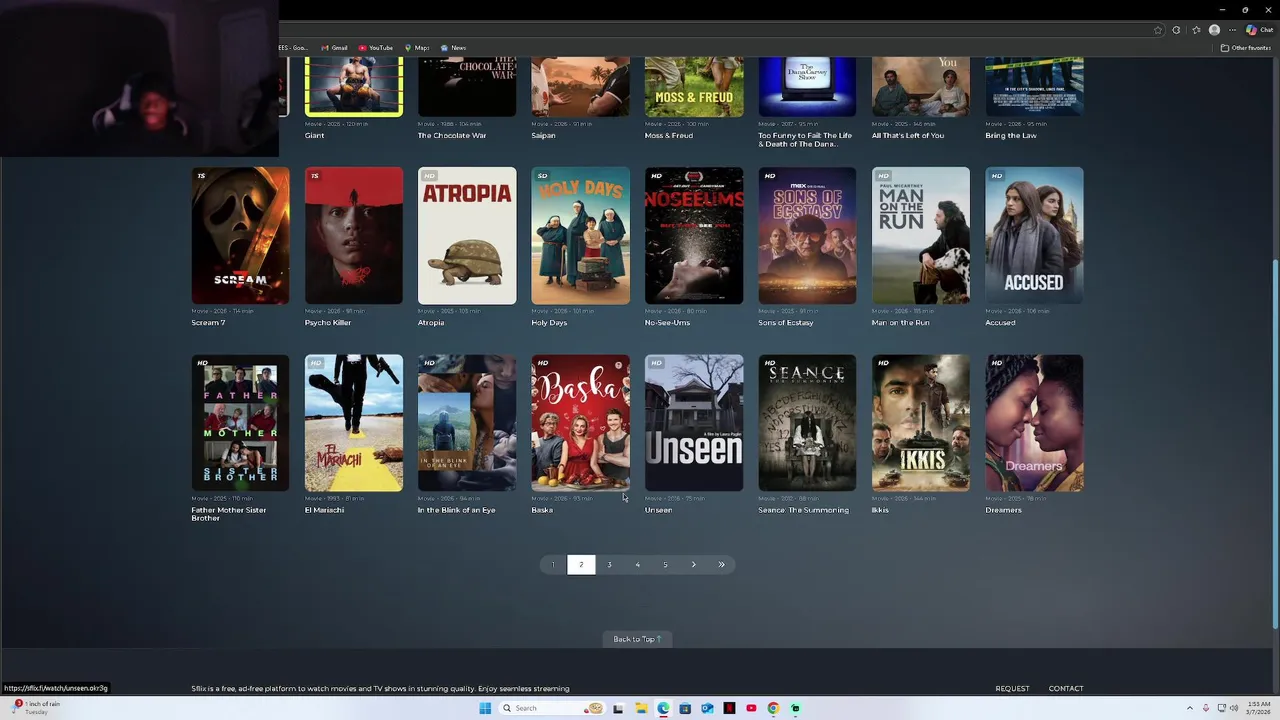1280x720 pixels.
Task: Click Back to Top link
Action: [x=637, y=639]
